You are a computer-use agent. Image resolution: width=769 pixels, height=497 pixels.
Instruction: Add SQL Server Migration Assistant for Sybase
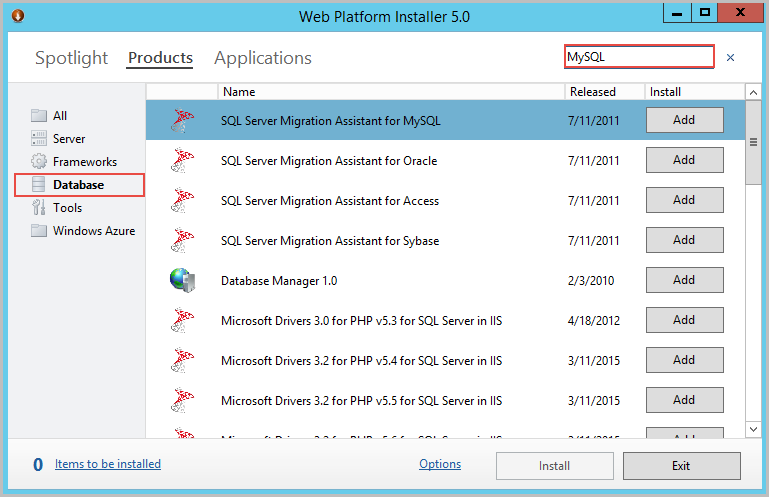click(x=684, y=240)
